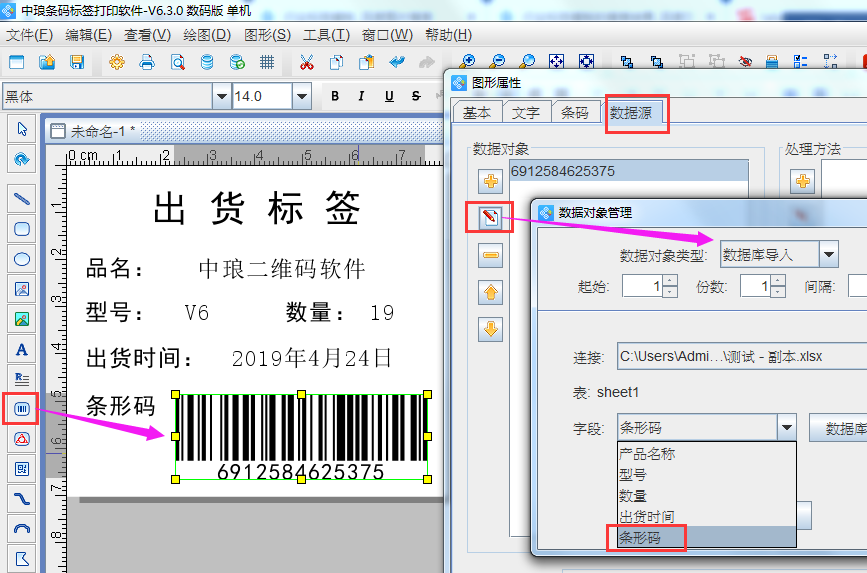This screenshot has height=573, width=867.
Task: Move data object down with arrow button
Action: tap(490, 329)
